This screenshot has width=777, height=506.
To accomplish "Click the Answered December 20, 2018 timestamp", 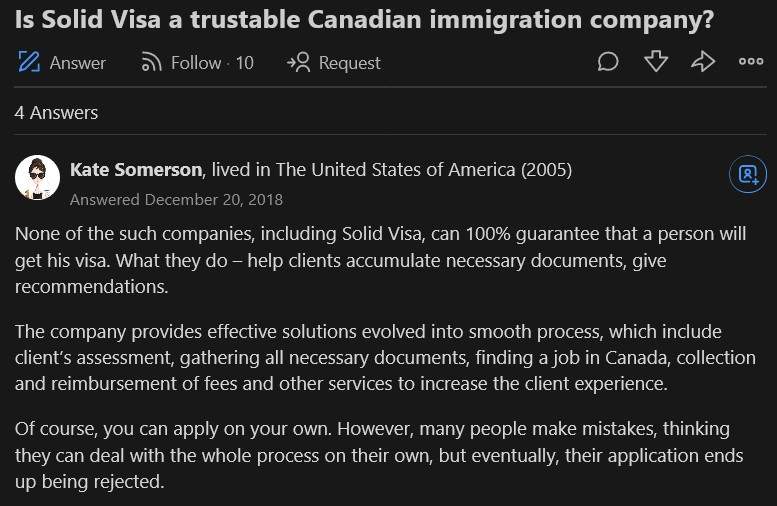I will tap(176, 199).
